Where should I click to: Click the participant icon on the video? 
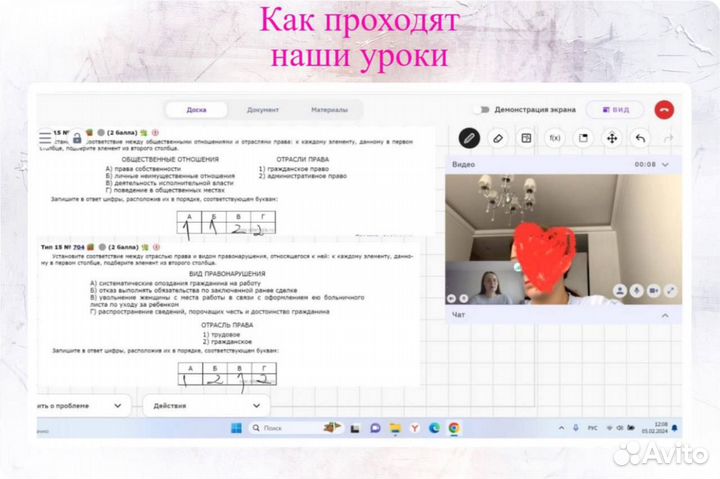click(620, 291)
